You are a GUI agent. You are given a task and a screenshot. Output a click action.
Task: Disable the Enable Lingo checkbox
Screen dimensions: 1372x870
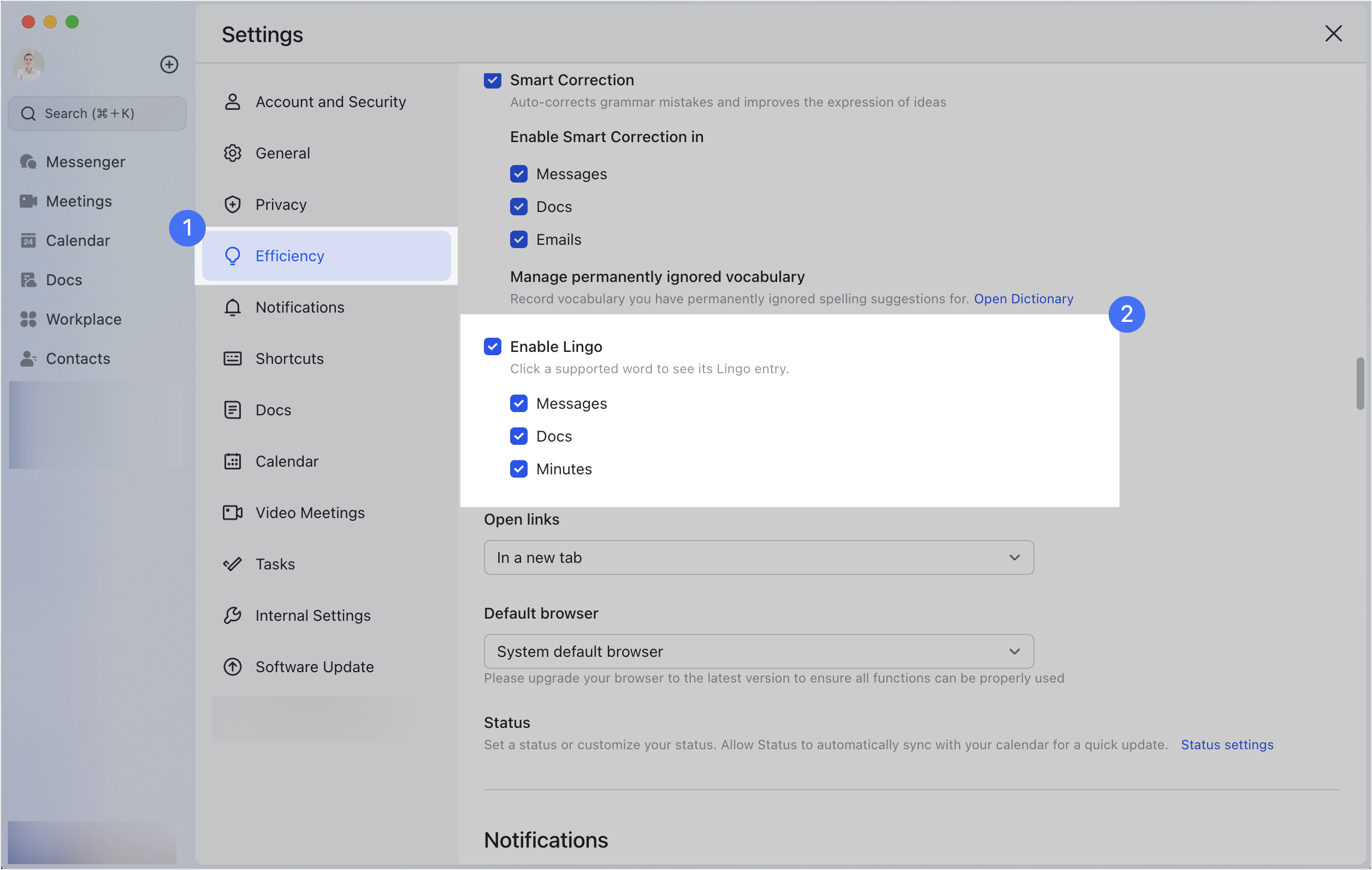click(x=492, y=346)
